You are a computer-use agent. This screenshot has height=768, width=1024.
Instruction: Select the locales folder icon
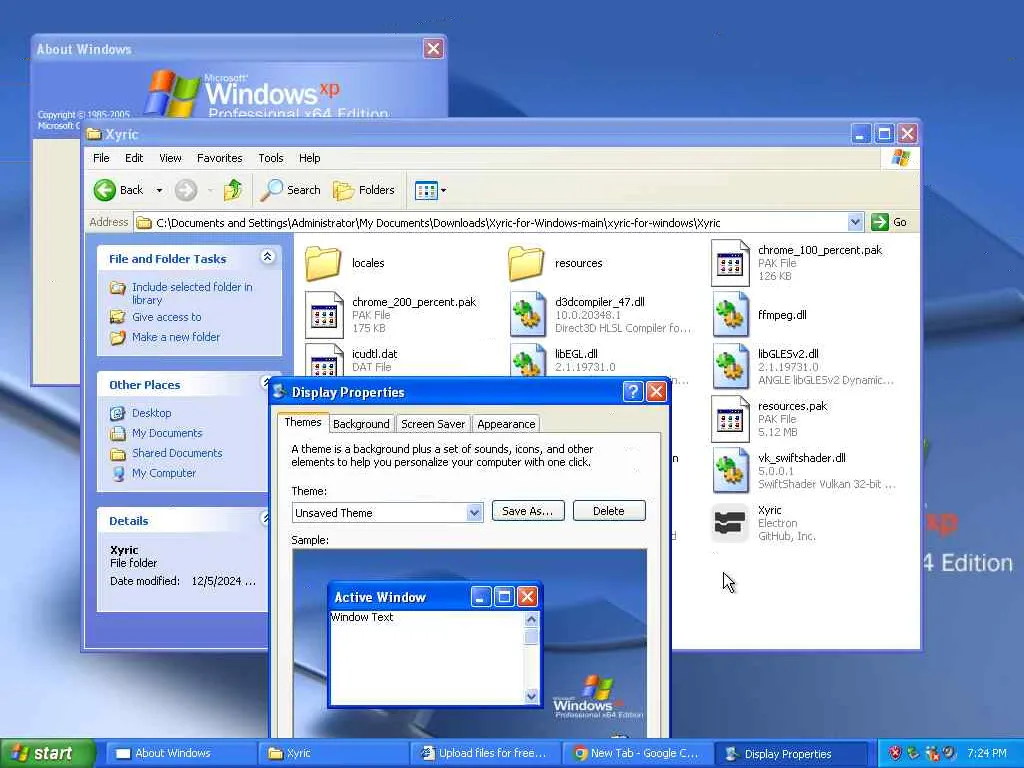click(323, 263)
